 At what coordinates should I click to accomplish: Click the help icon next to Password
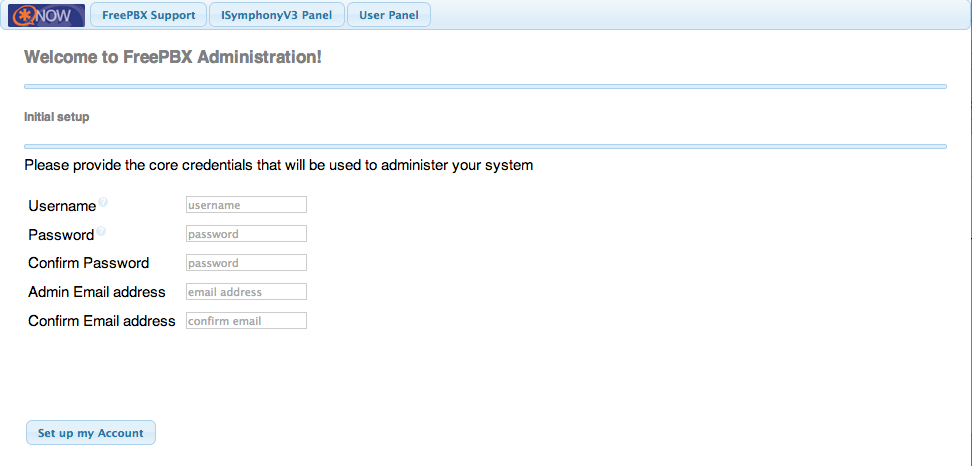(x=101, y=231)
